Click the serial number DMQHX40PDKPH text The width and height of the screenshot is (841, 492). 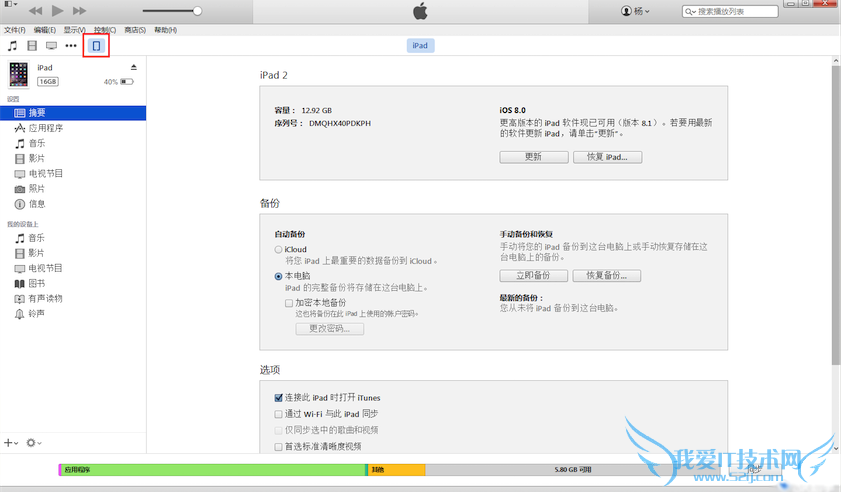pyautogui.click(x=340, y=123)
